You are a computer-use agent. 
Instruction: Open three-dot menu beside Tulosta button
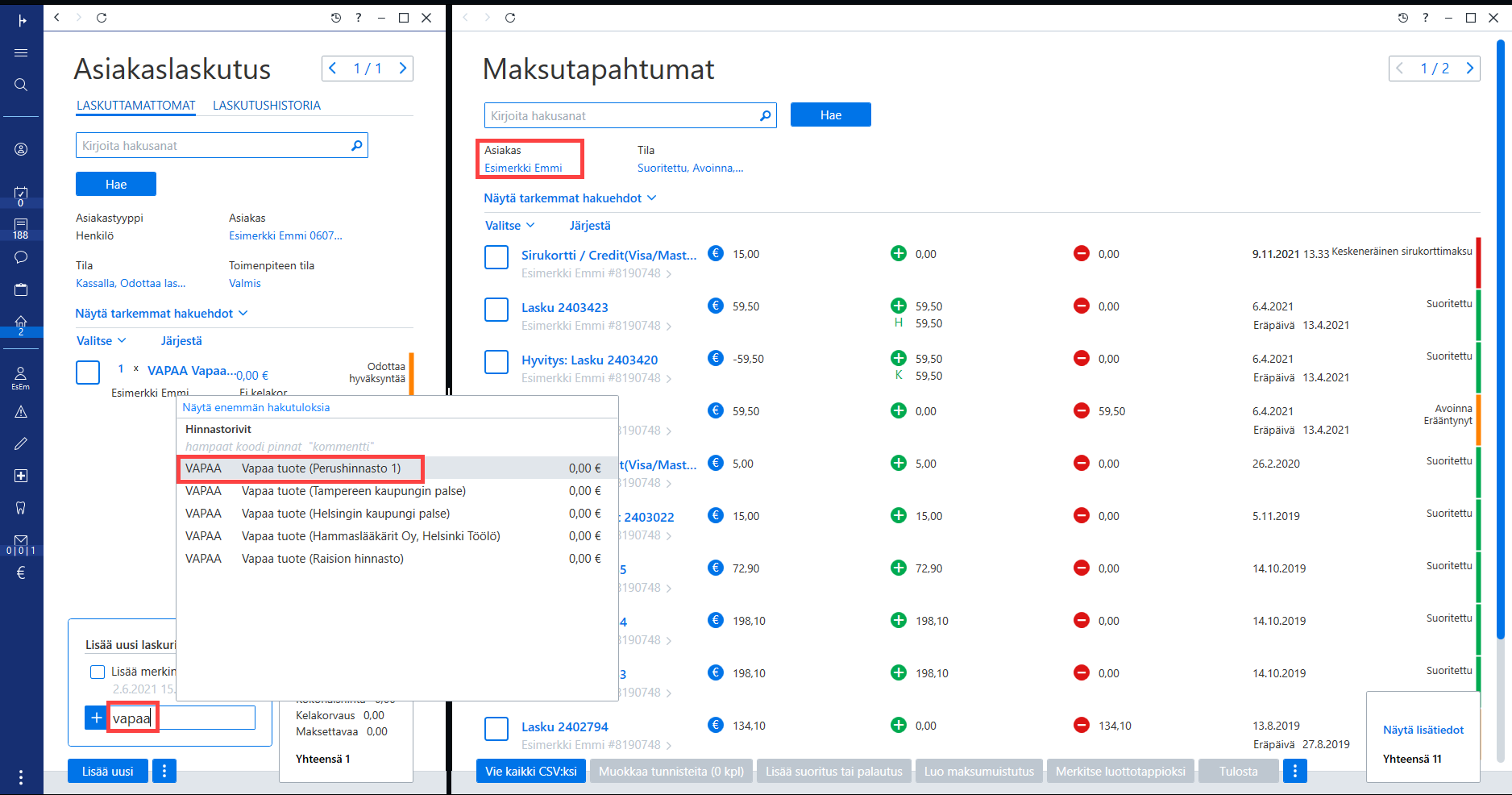click(1295, 772)
